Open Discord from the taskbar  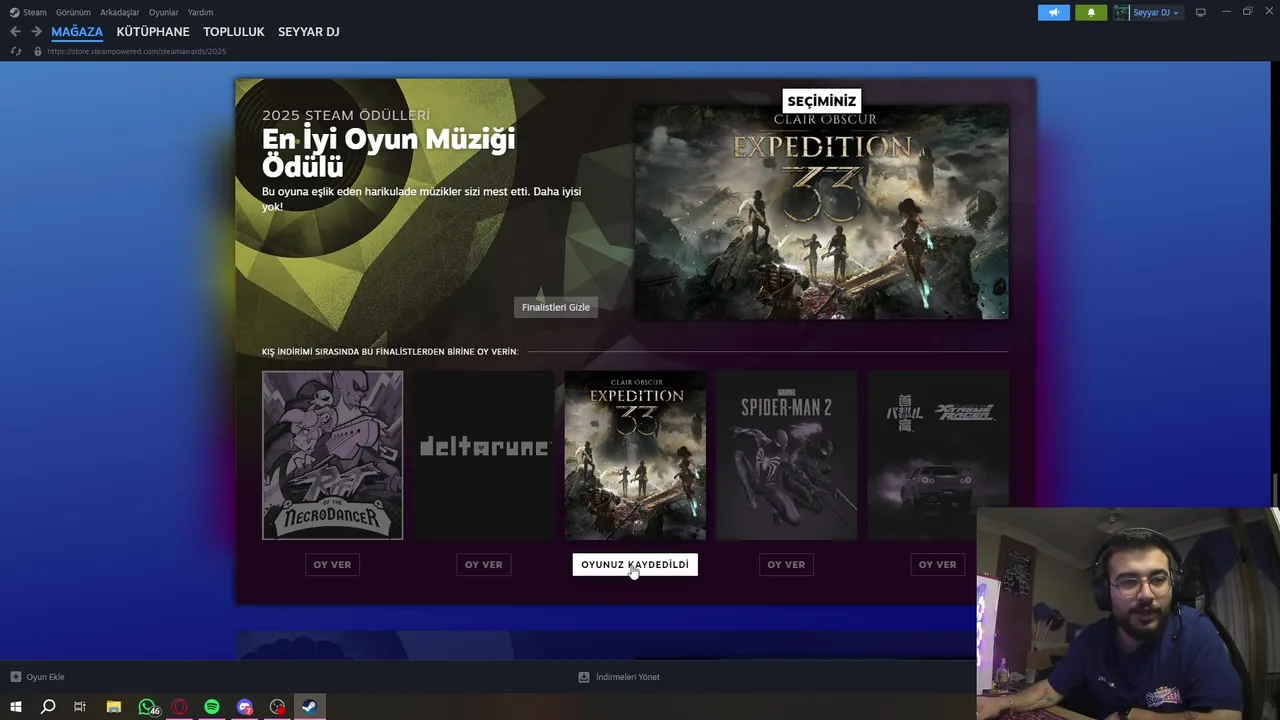[245, 707]
